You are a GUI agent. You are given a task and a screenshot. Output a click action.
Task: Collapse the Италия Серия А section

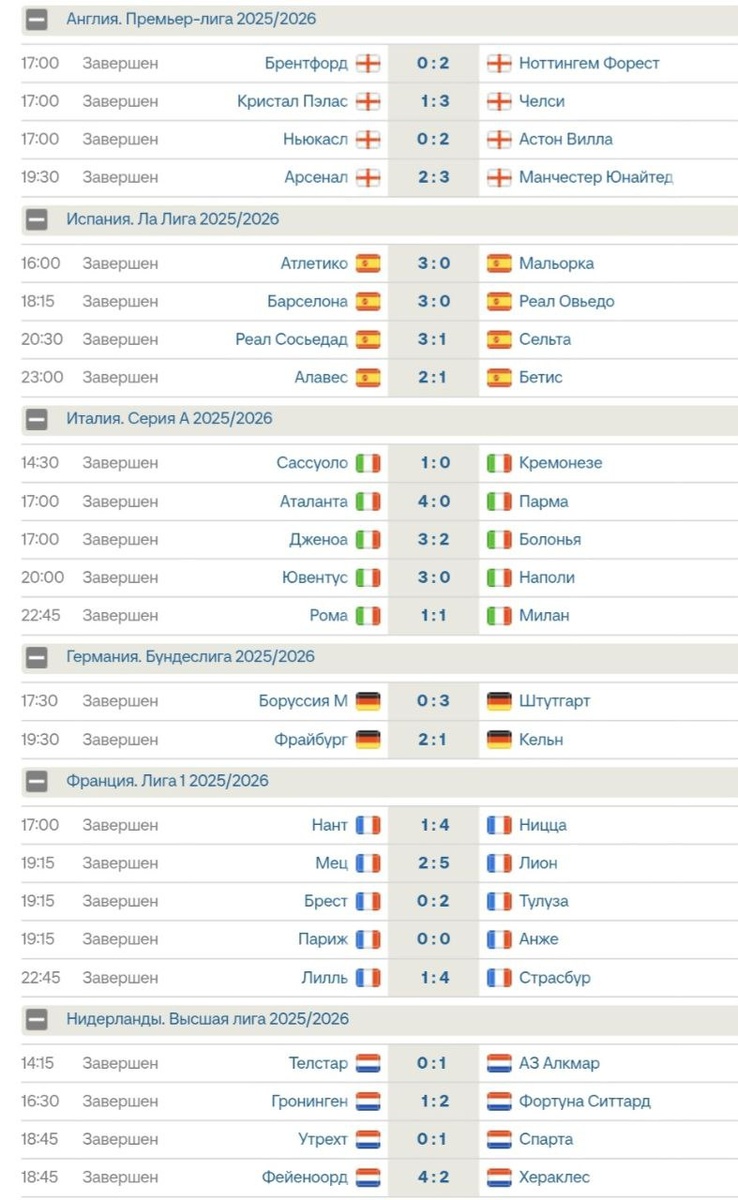(37, 419)
